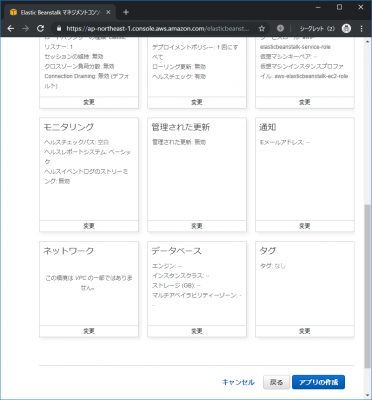372x400 pixels.
Task: Open the Chrome three-dot menu
Action: click(361, 29)
